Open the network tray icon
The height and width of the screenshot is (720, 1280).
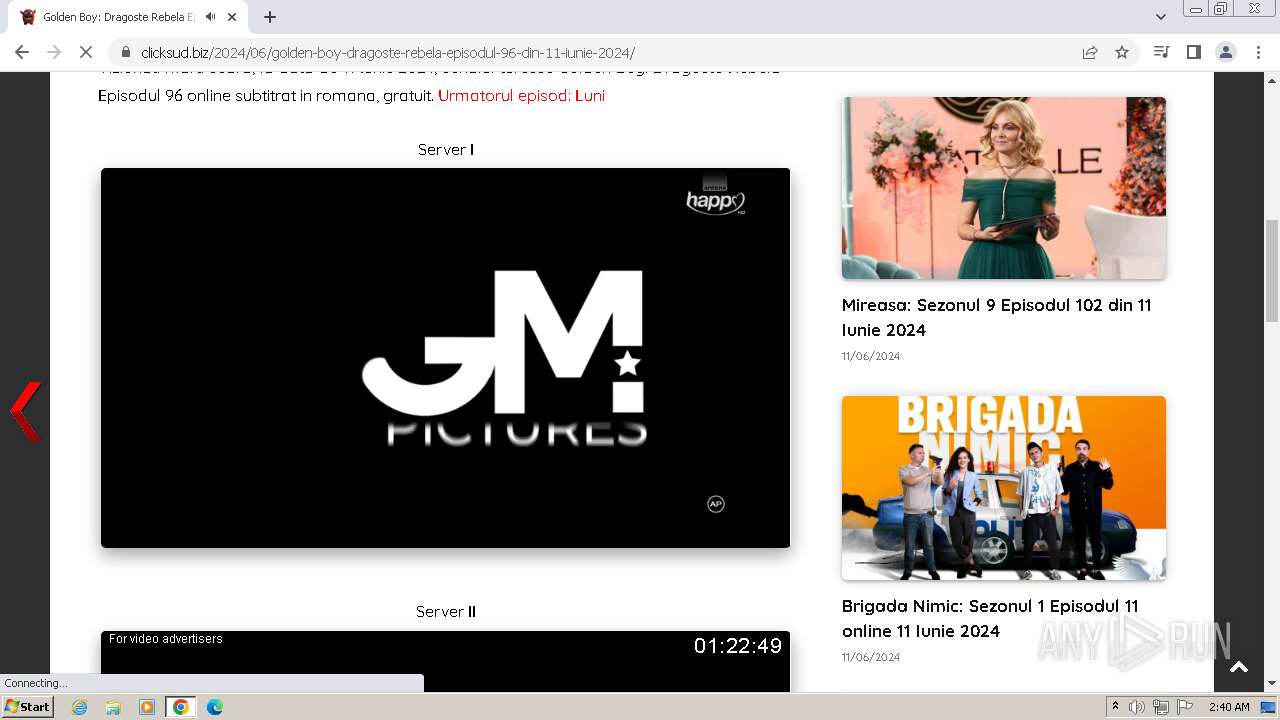(1161, 707)
